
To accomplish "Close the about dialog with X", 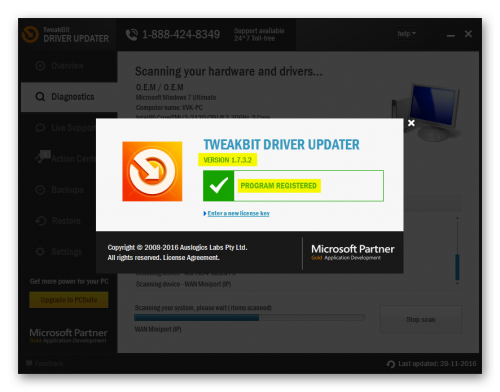I will pyautogui.click(x=411, y=123).
